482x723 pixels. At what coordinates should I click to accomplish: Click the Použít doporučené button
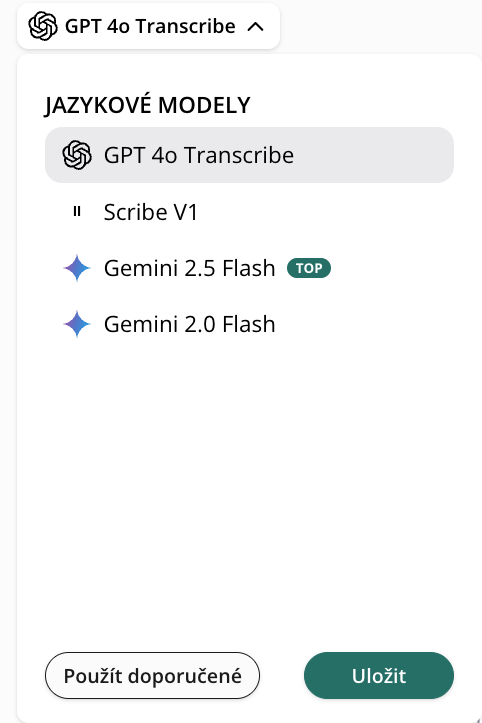click(x=152, y=676)
